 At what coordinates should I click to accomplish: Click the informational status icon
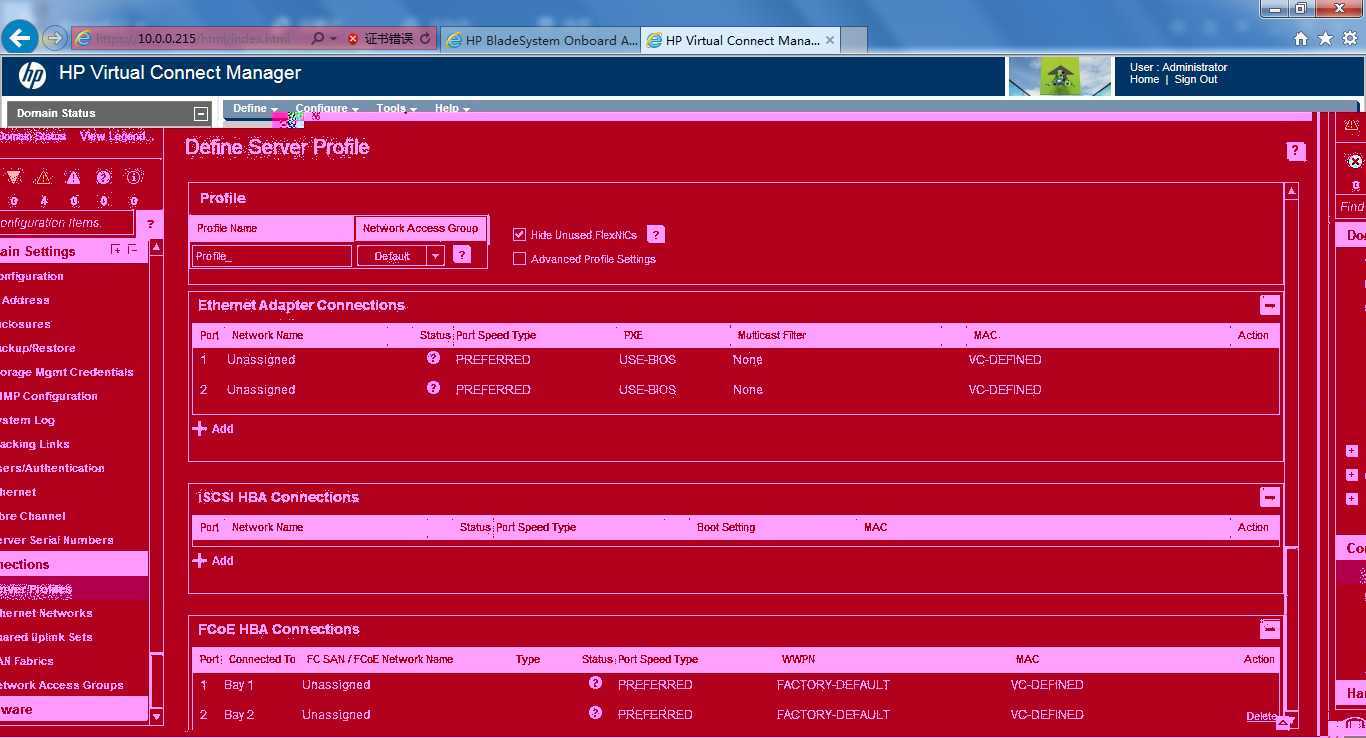(133, 177)
